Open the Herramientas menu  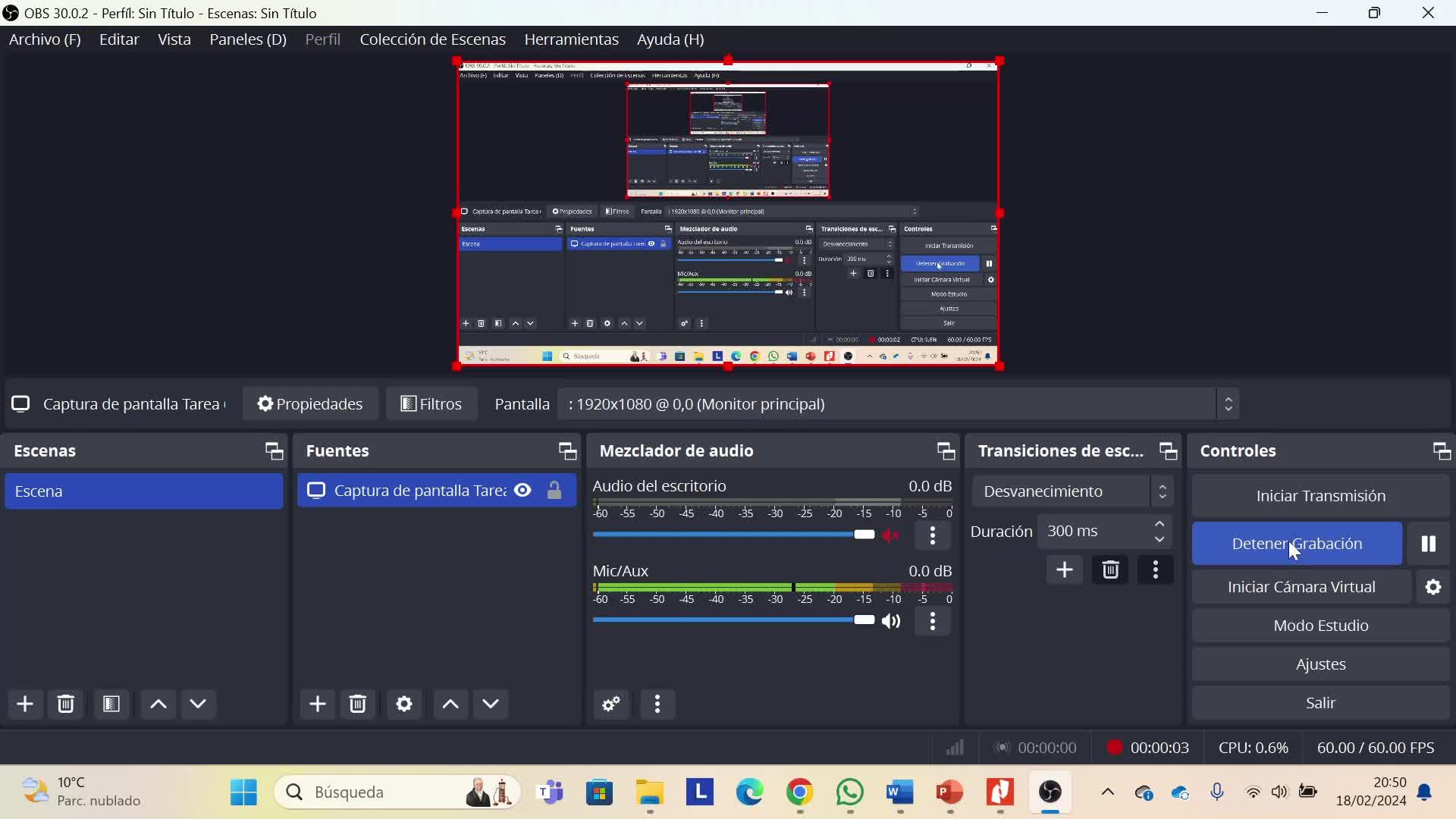[571, 39]
